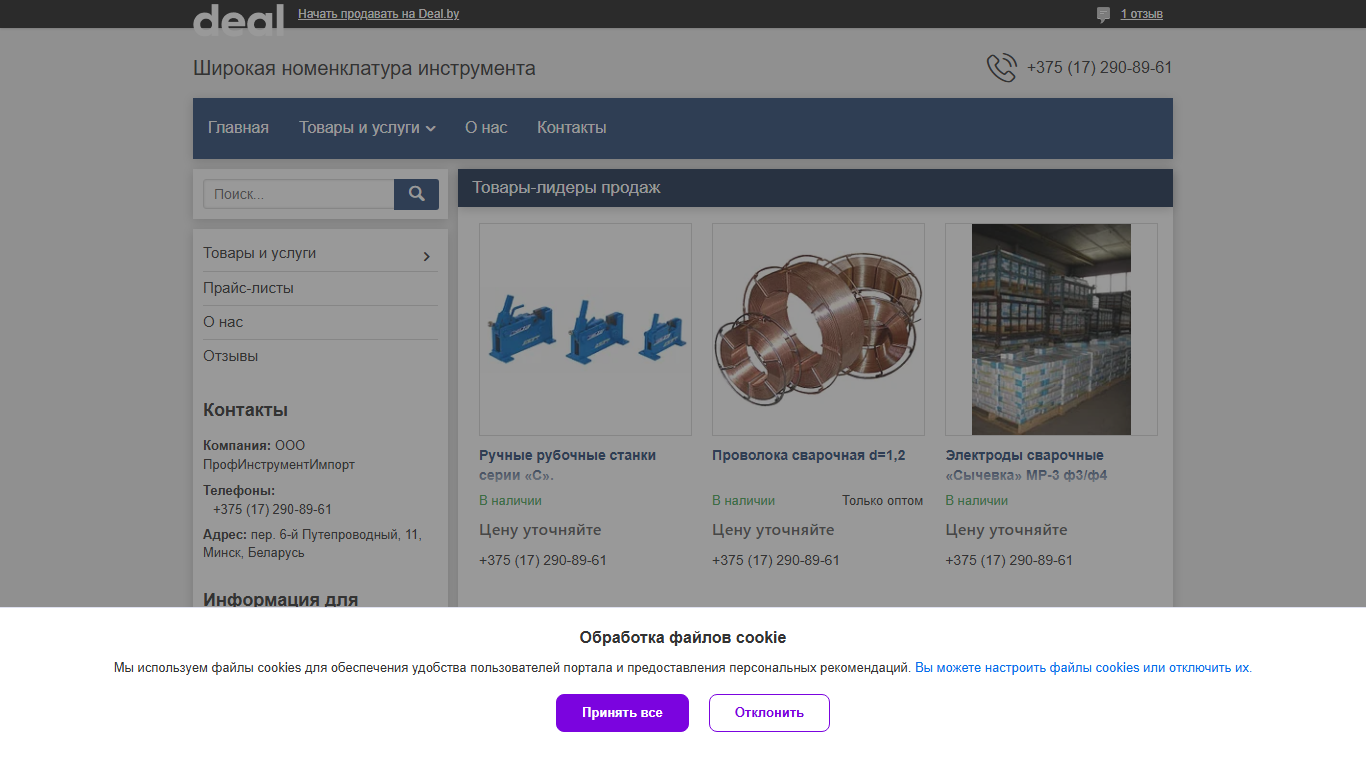Viewport: 1366px width, 768px height.
Task: Open 'Начать продавать на Deal.by' link
Action: [378, 14]
